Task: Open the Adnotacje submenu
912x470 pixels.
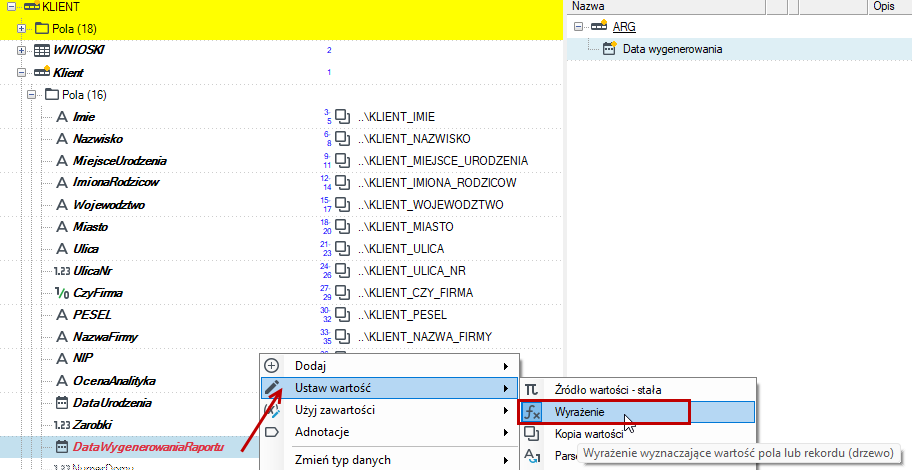Action: pyautogui.click(x=388, y=432)
